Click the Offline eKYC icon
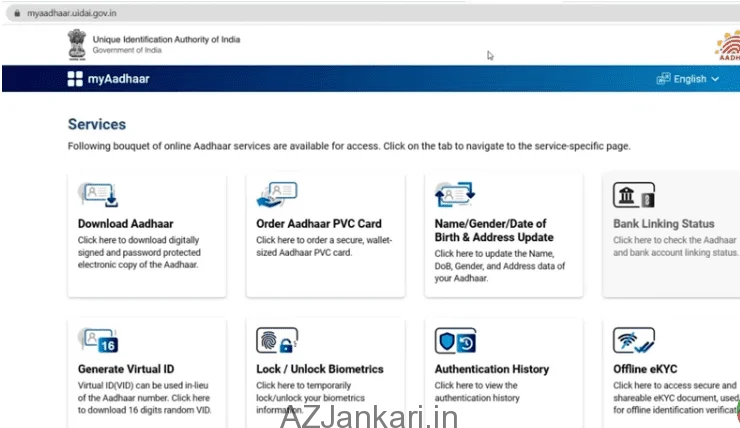Image resolution: width=740 pixels, height=428 pixels. [634, 340]
